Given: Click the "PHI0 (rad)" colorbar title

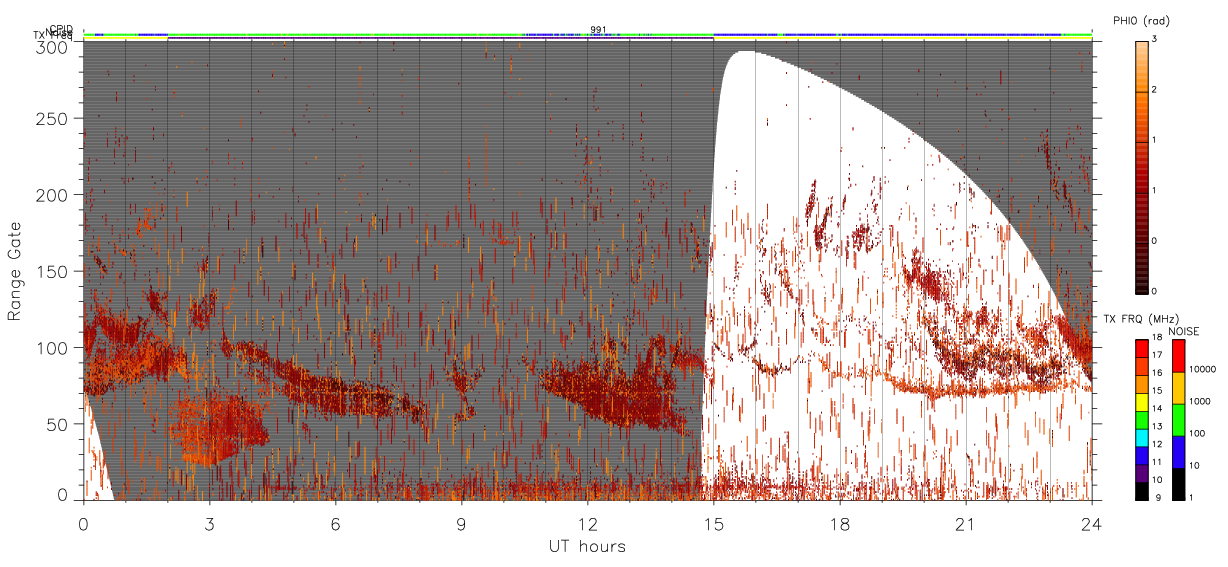Looking at the screenshot, I should point(1142,22).
